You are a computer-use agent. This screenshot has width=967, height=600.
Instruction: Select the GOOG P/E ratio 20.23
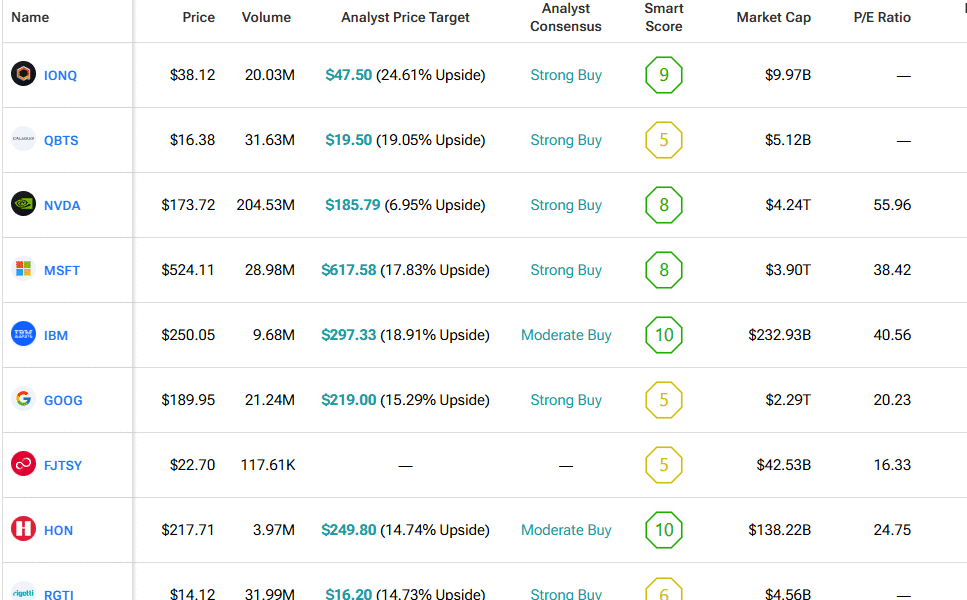pos(892,400)
